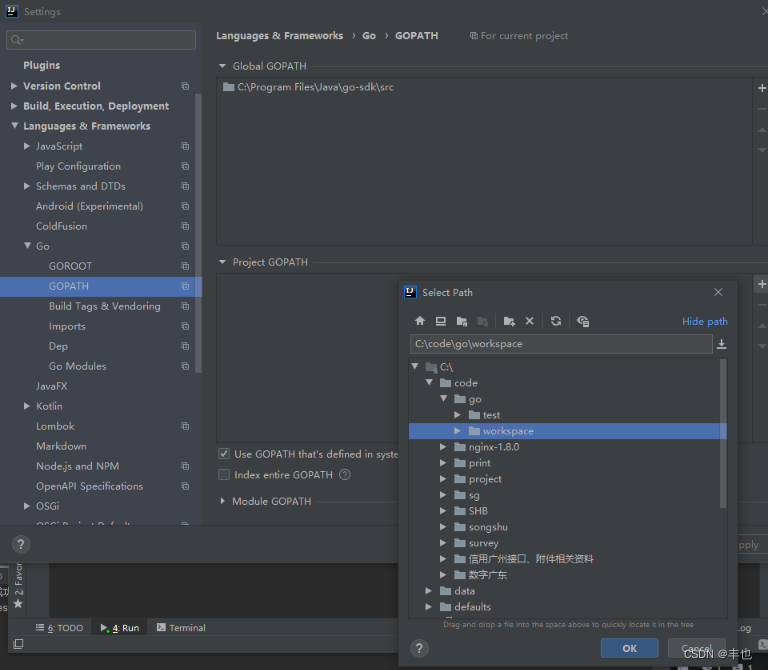Image resolution: width=768 pixels, height=670 pixels.
Task: Enable Index entire GOPATH checkbox
Action: tap(224, 474)
